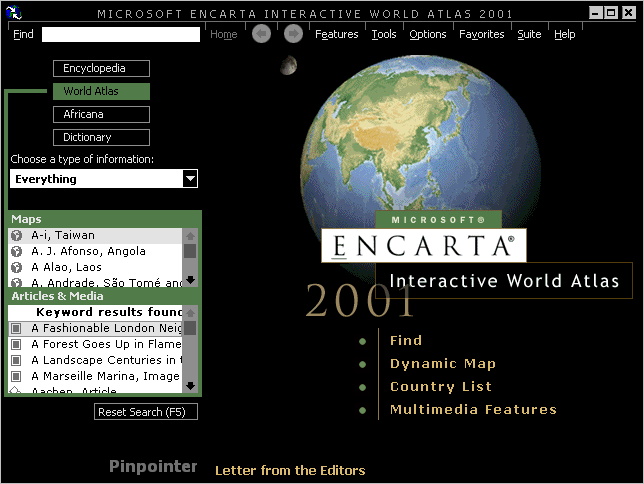
Task: Click globe icon beside A-i, Taiwan
Action: [17, 236]
